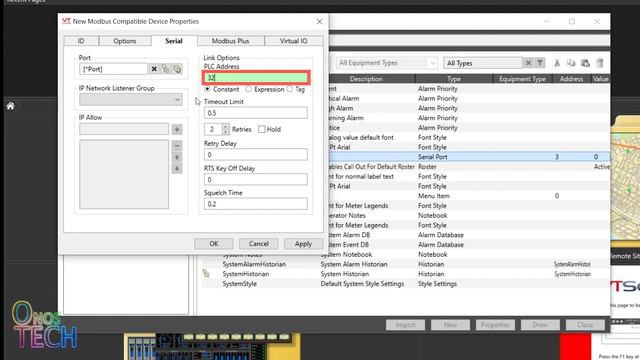
Task: Click the Squelch Time field
Action: [x=256, y=204]
